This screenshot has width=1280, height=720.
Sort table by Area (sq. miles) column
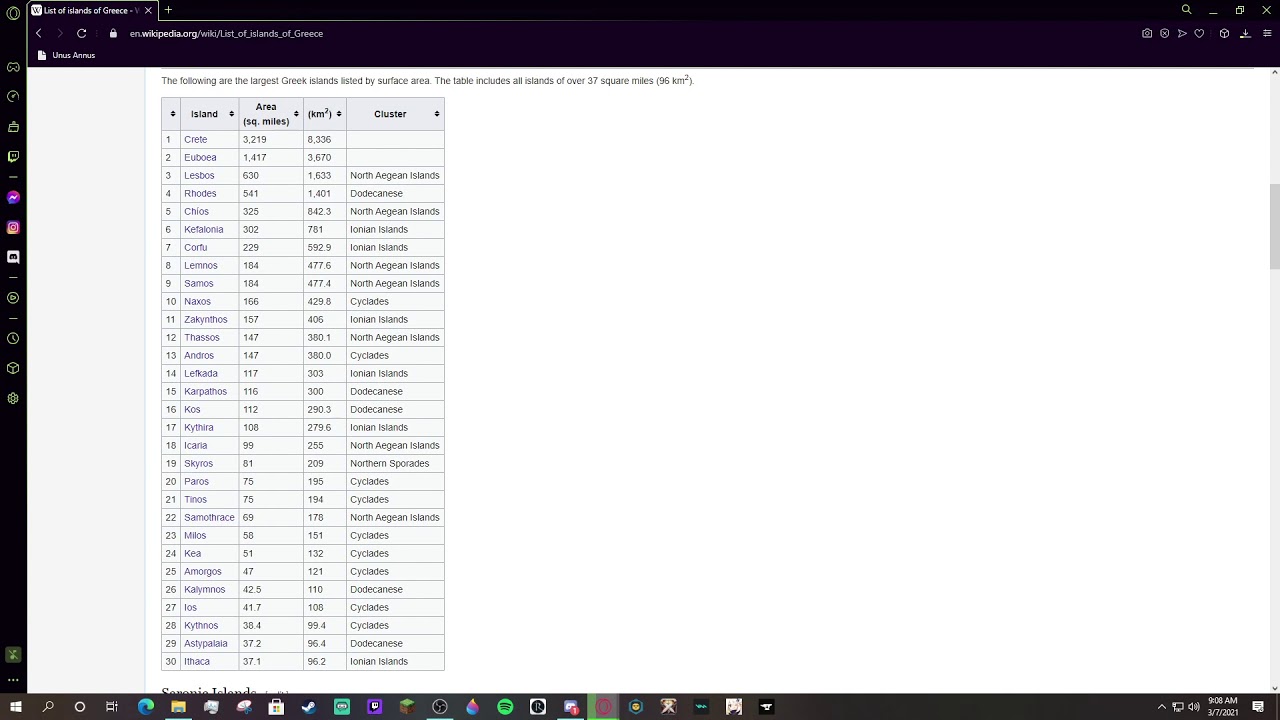tap(271, 114)
